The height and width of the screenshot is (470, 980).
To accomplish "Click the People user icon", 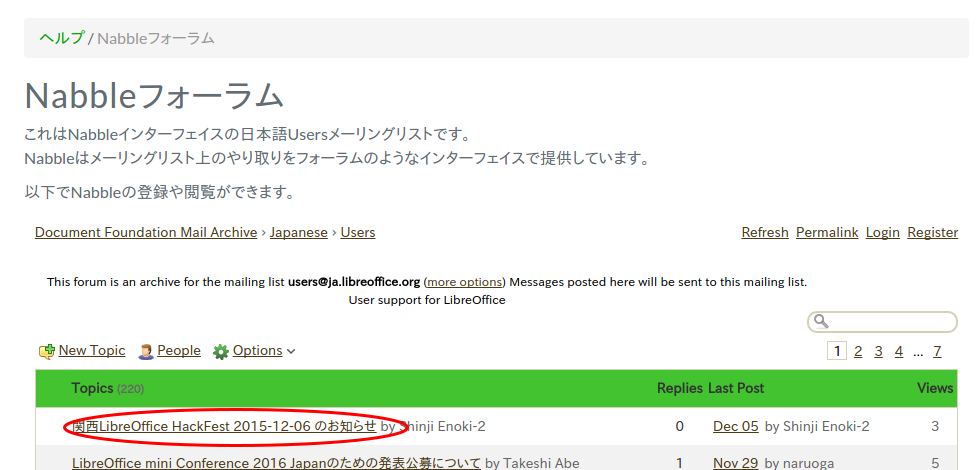I will pyautogui.click(x=146, y=352).
